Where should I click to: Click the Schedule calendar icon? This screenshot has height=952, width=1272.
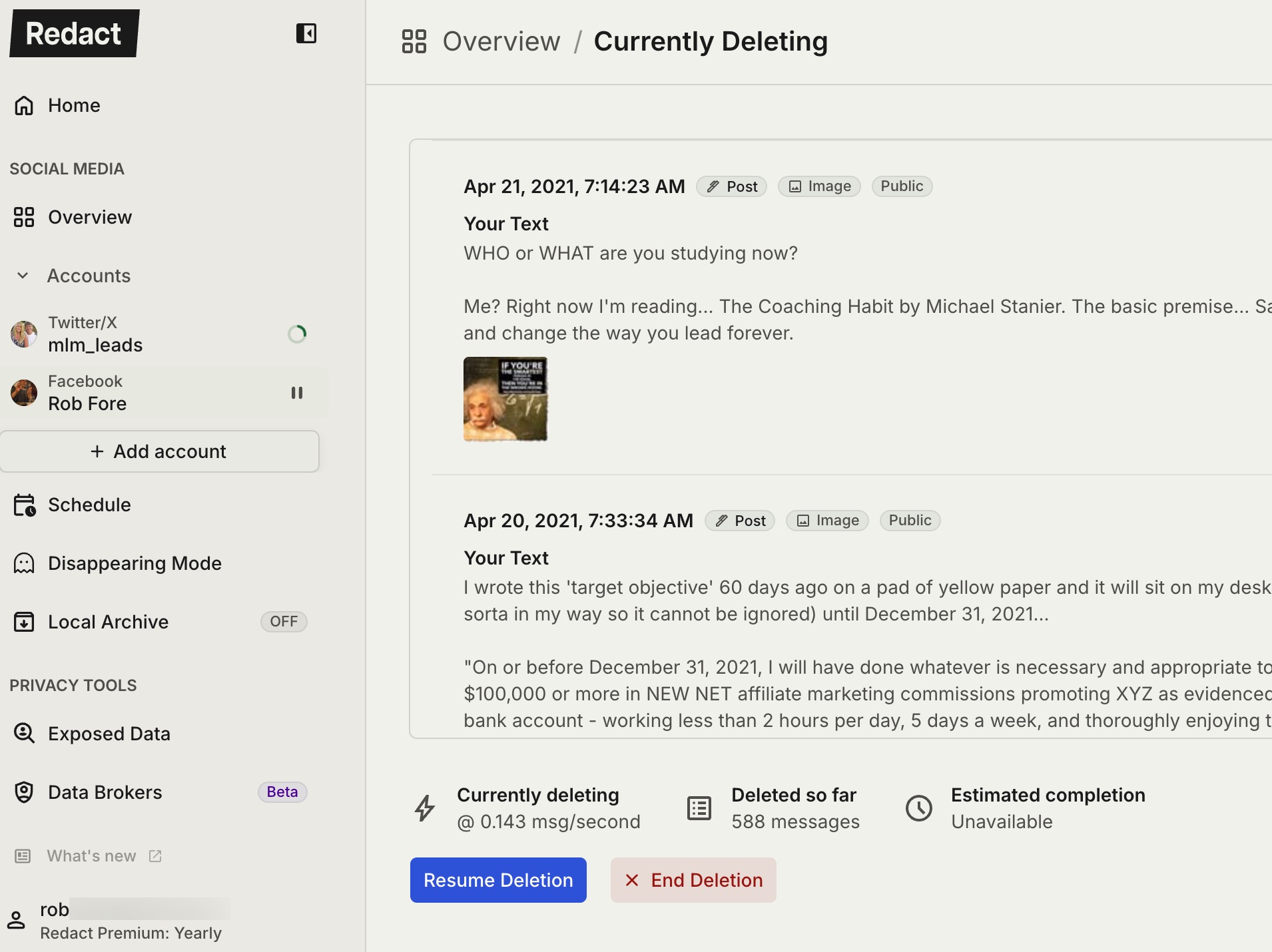pyautogui.click(x=25, y=505)
